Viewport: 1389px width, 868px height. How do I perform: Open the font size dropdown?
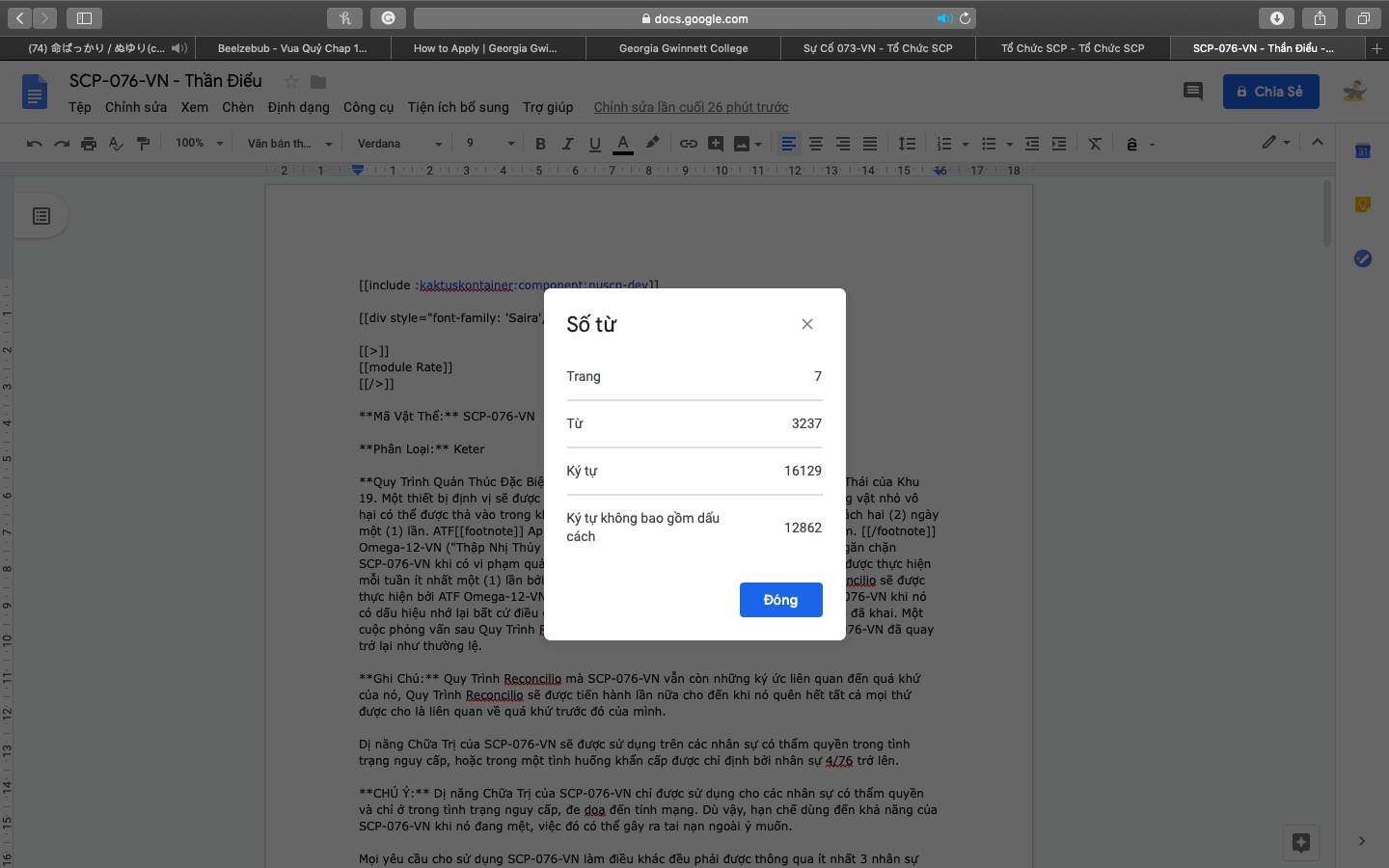coord(490,144)
